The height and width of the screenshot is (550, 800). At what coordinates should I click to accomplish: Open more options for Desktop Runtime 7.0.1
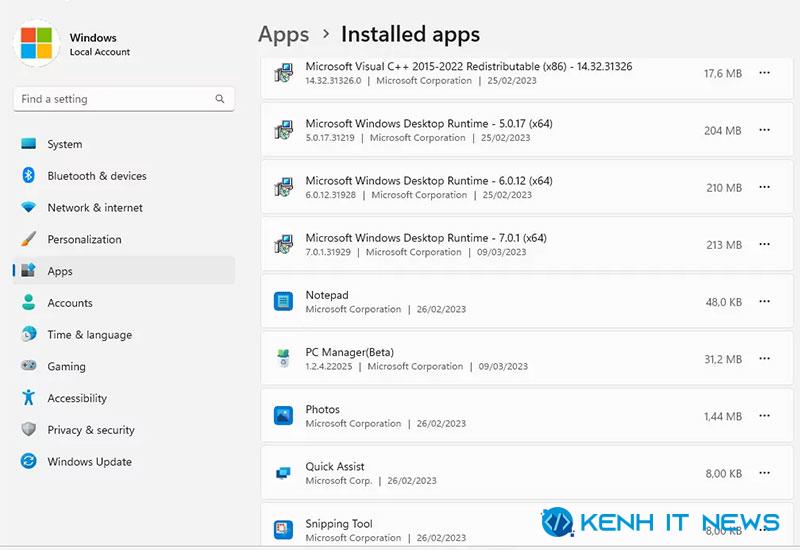coord(764,244)
